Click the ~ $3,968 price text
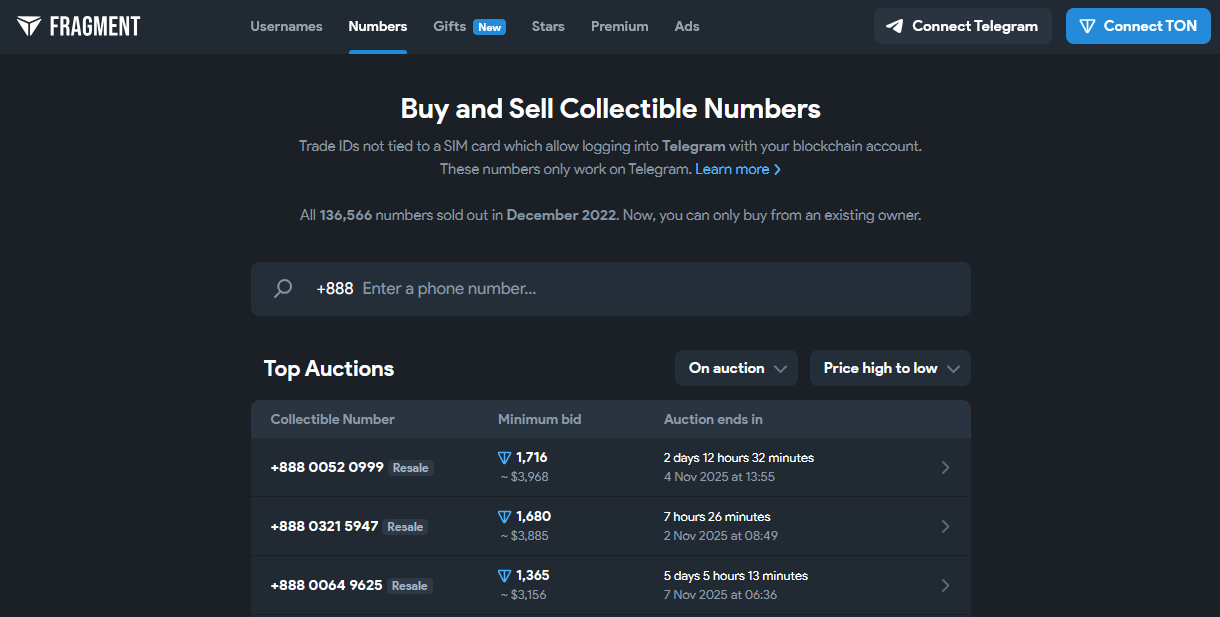 tap(524, 477)
